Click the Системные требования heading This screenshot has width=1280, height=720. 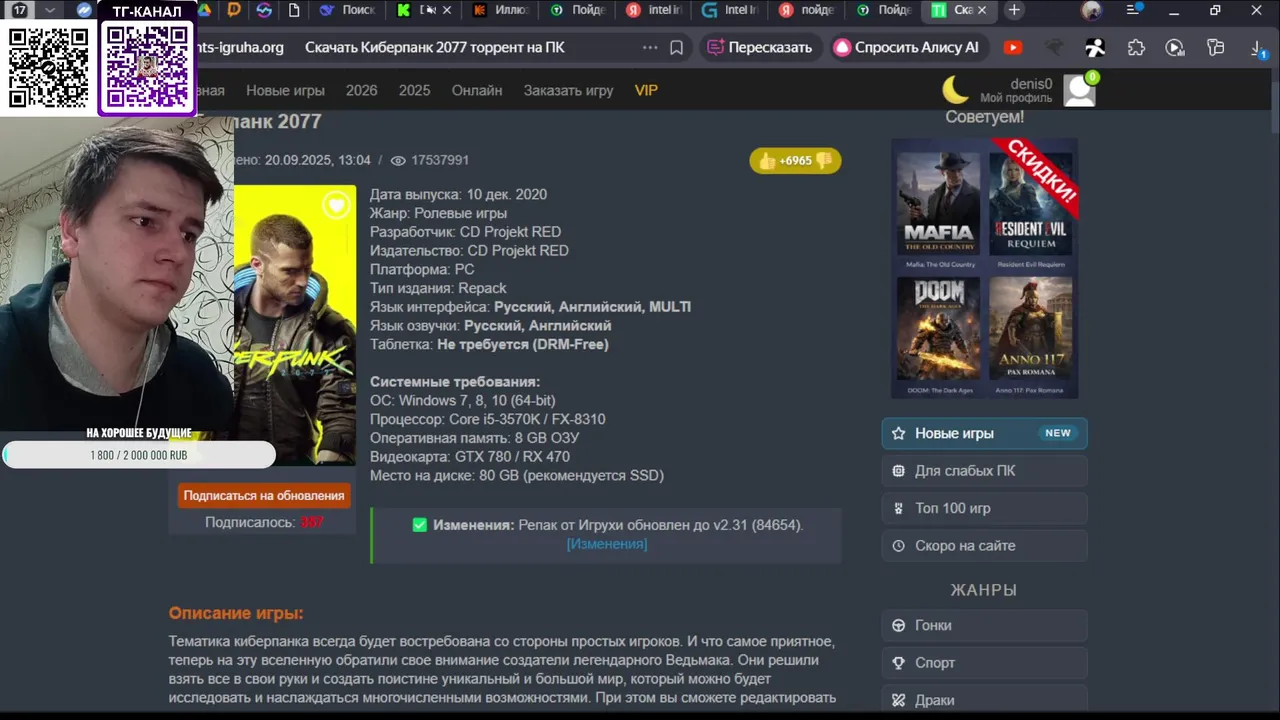tap(455, 382)
